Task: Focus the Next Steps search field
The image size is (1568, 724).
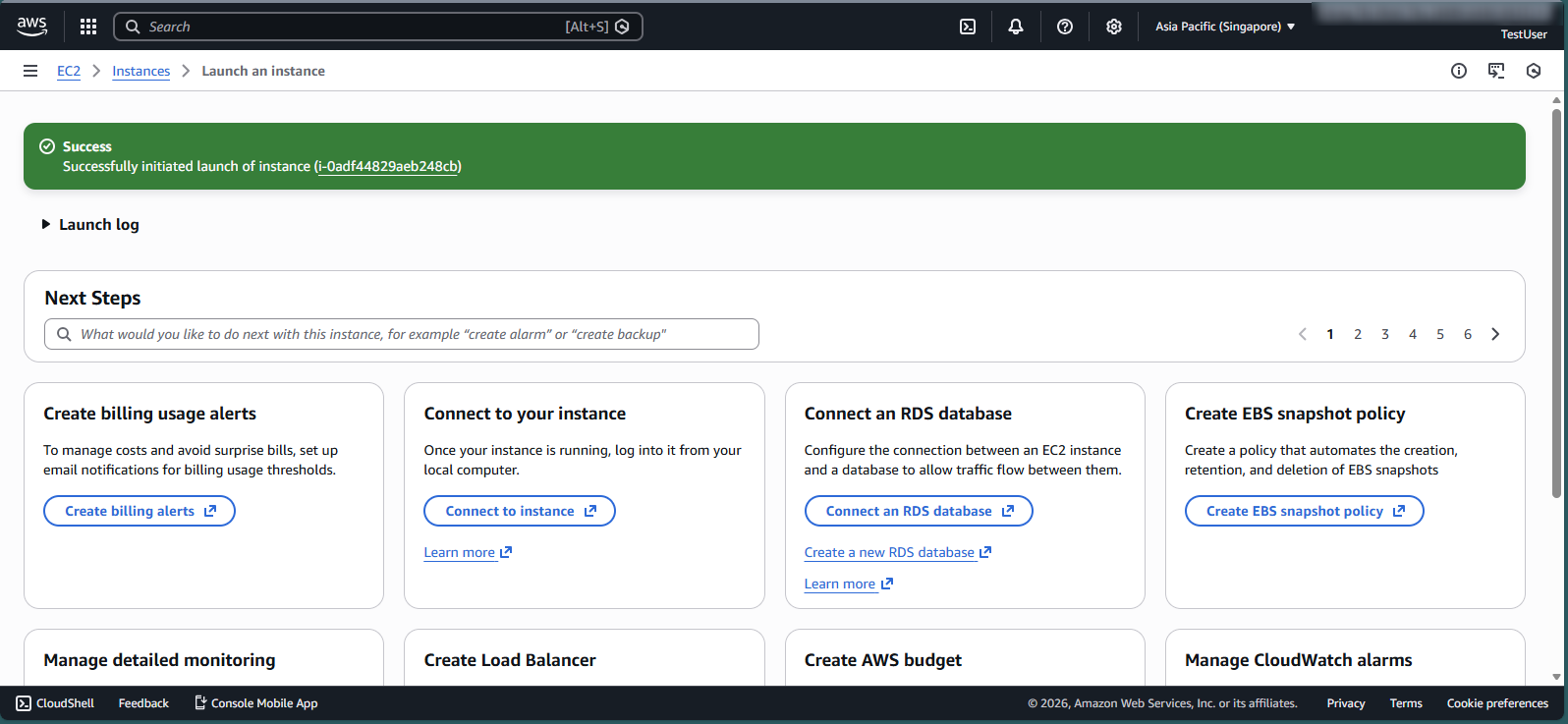Action: coord(402,334)
